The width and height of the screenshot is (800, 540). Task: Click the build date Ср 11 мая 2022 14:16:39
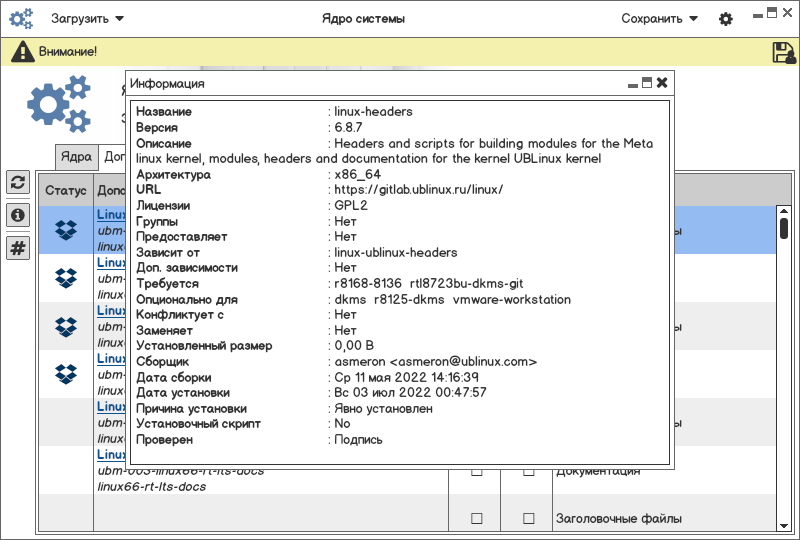click(407, 377)
